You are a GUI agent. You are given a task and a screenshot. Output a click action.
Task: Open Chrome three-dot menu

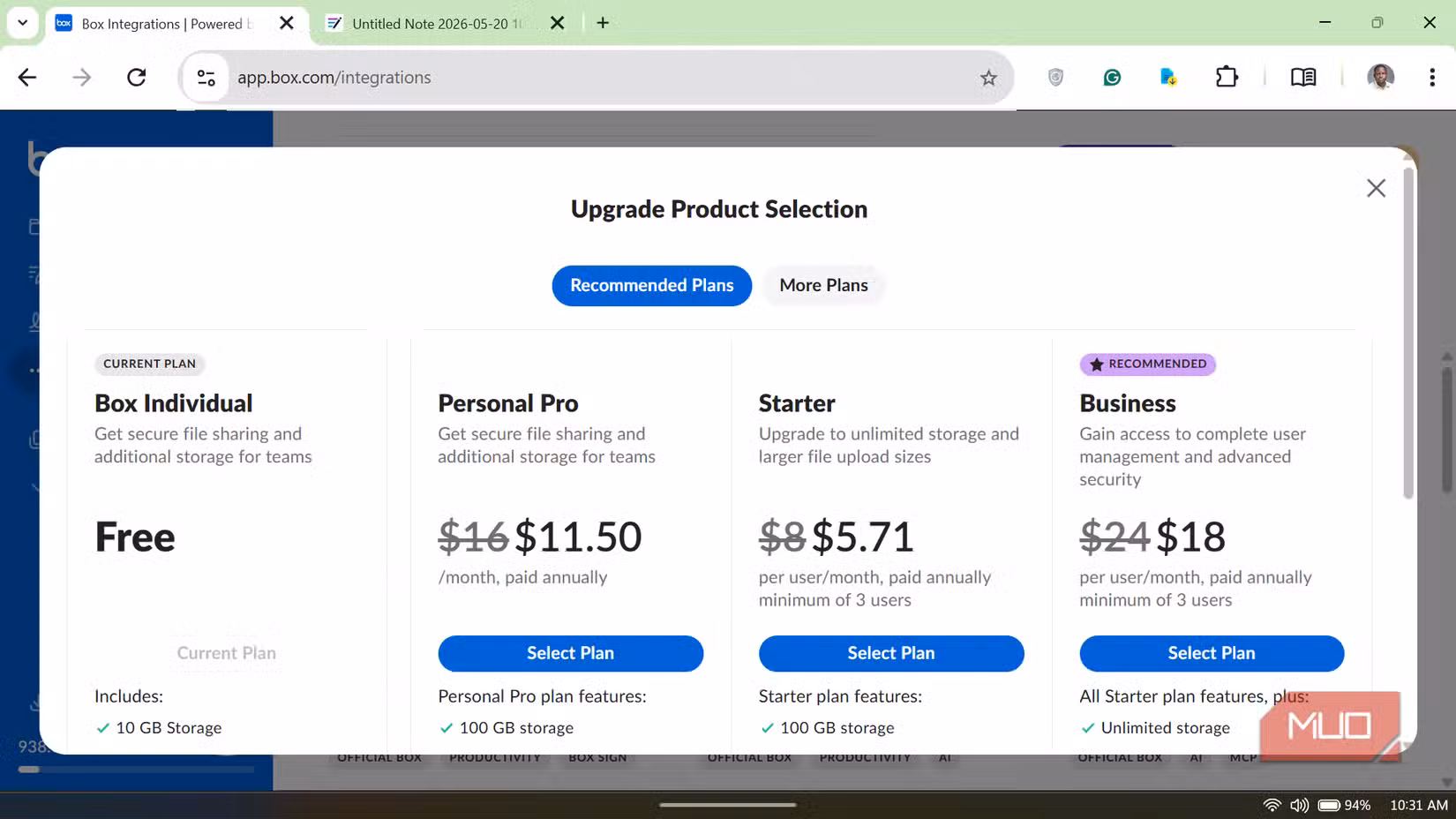click(1431, 78)
